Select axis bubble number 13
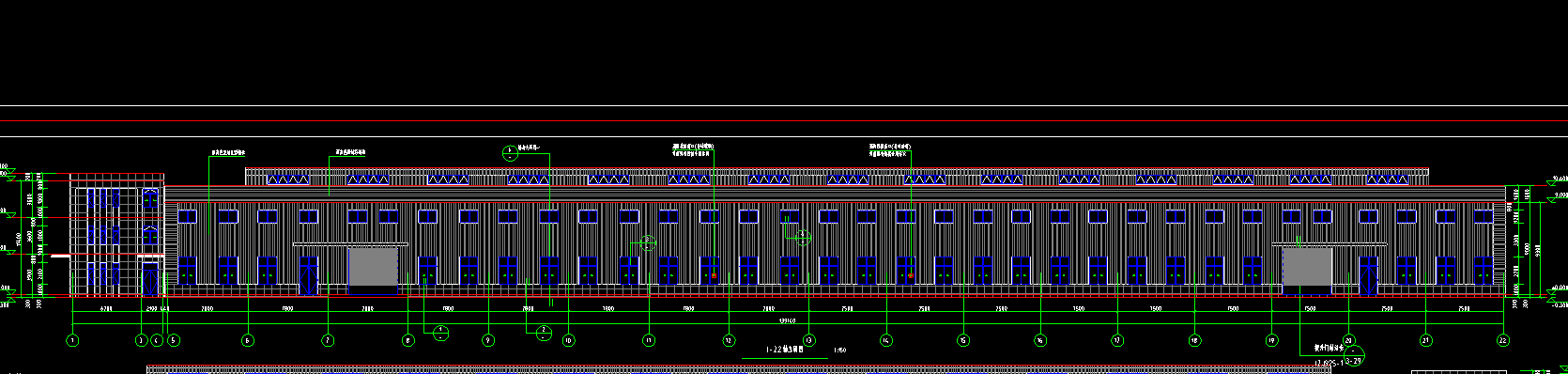Image resolution: width=1568 pixels, height=374 pixels. click(809, 340)
